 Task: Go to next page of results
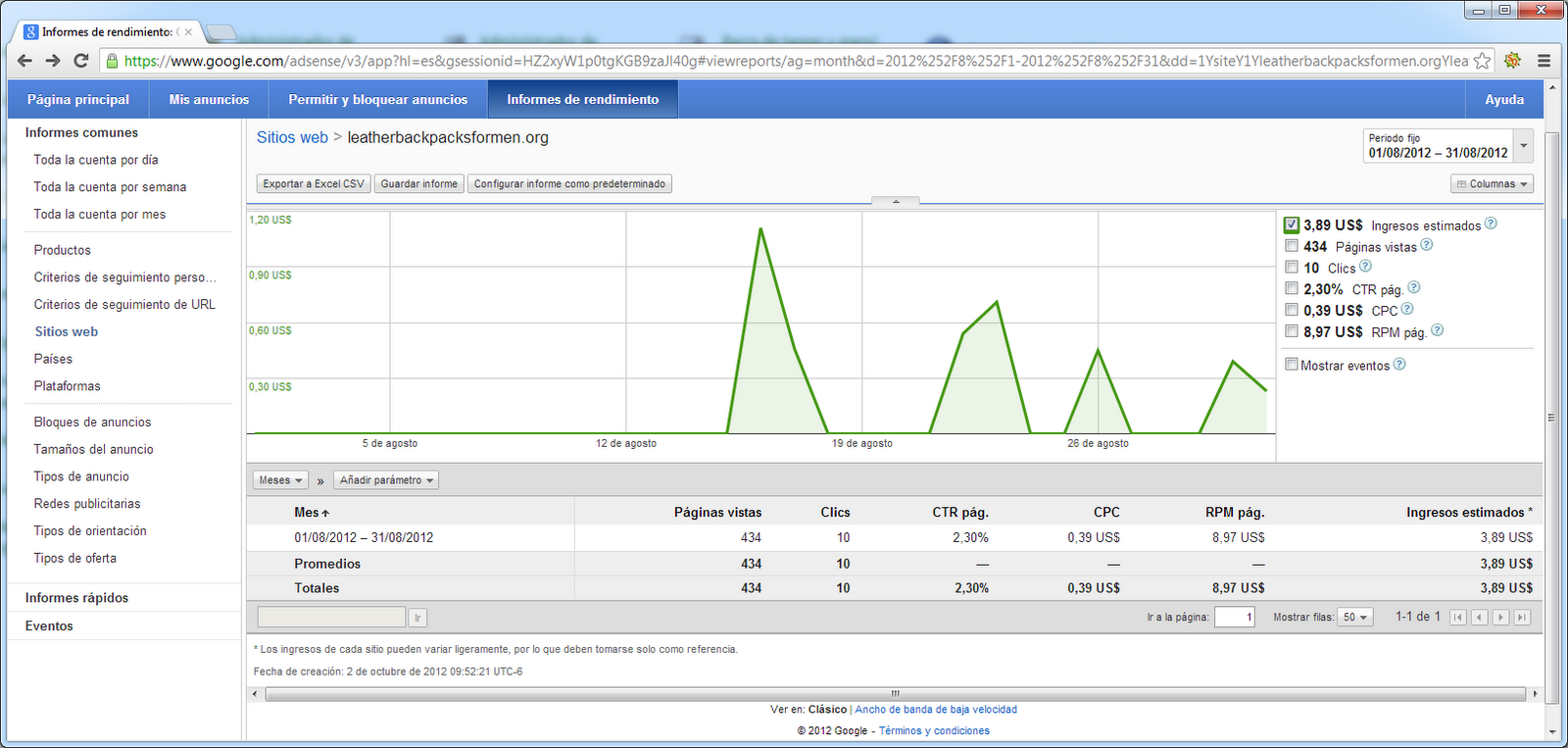tap(1500, 618)
